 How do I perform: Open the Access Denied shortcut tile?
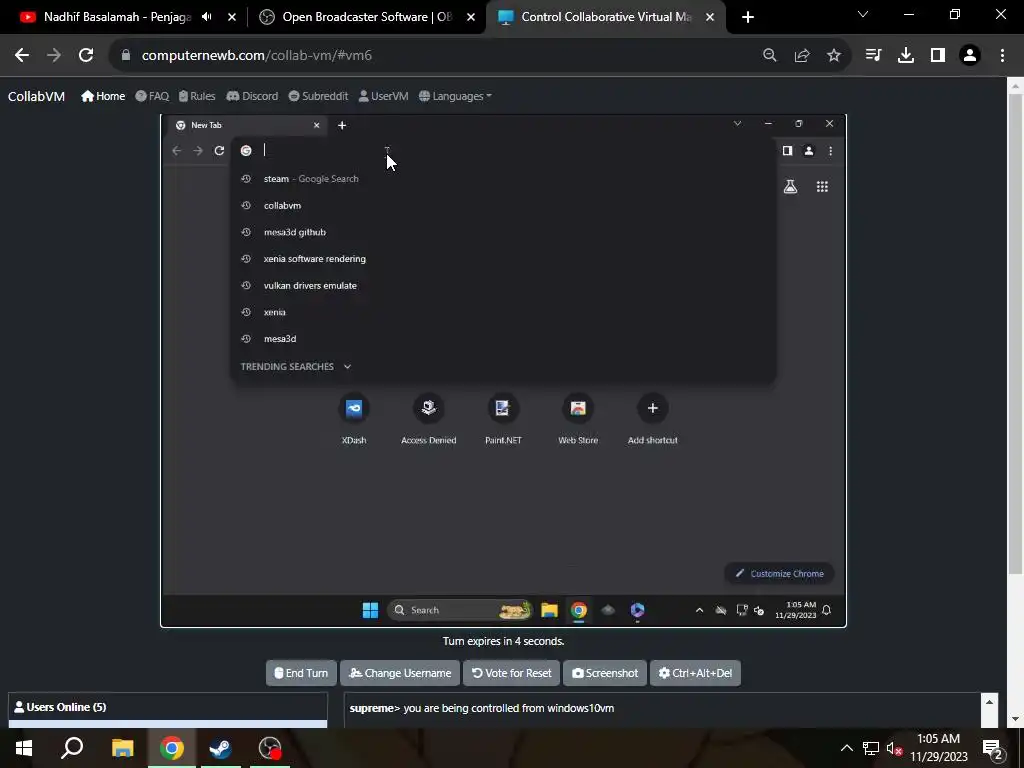click(x=428, y=419)
